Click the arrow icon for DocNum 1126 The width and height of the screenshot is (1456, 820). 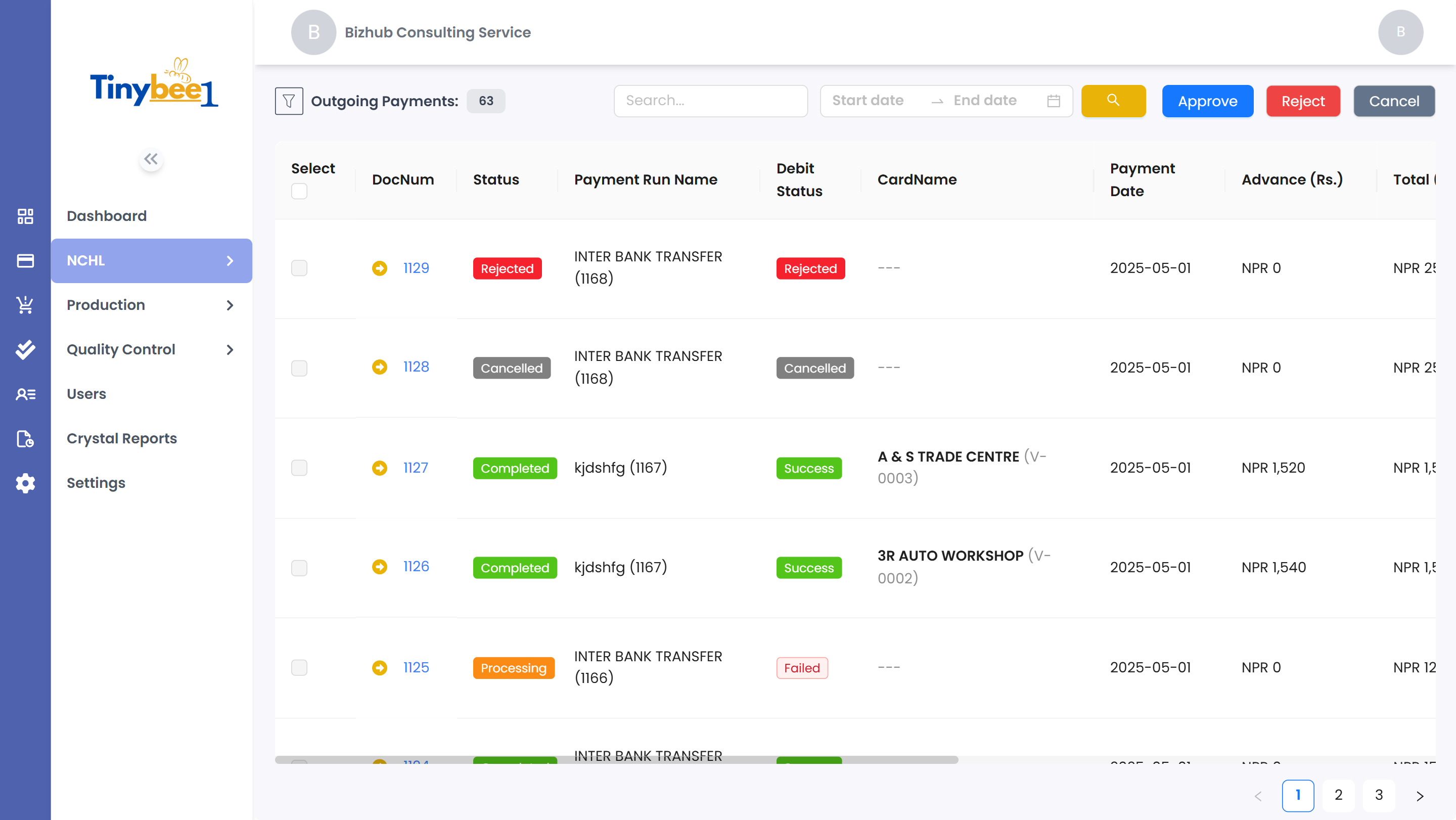click(x=379, y=567)
